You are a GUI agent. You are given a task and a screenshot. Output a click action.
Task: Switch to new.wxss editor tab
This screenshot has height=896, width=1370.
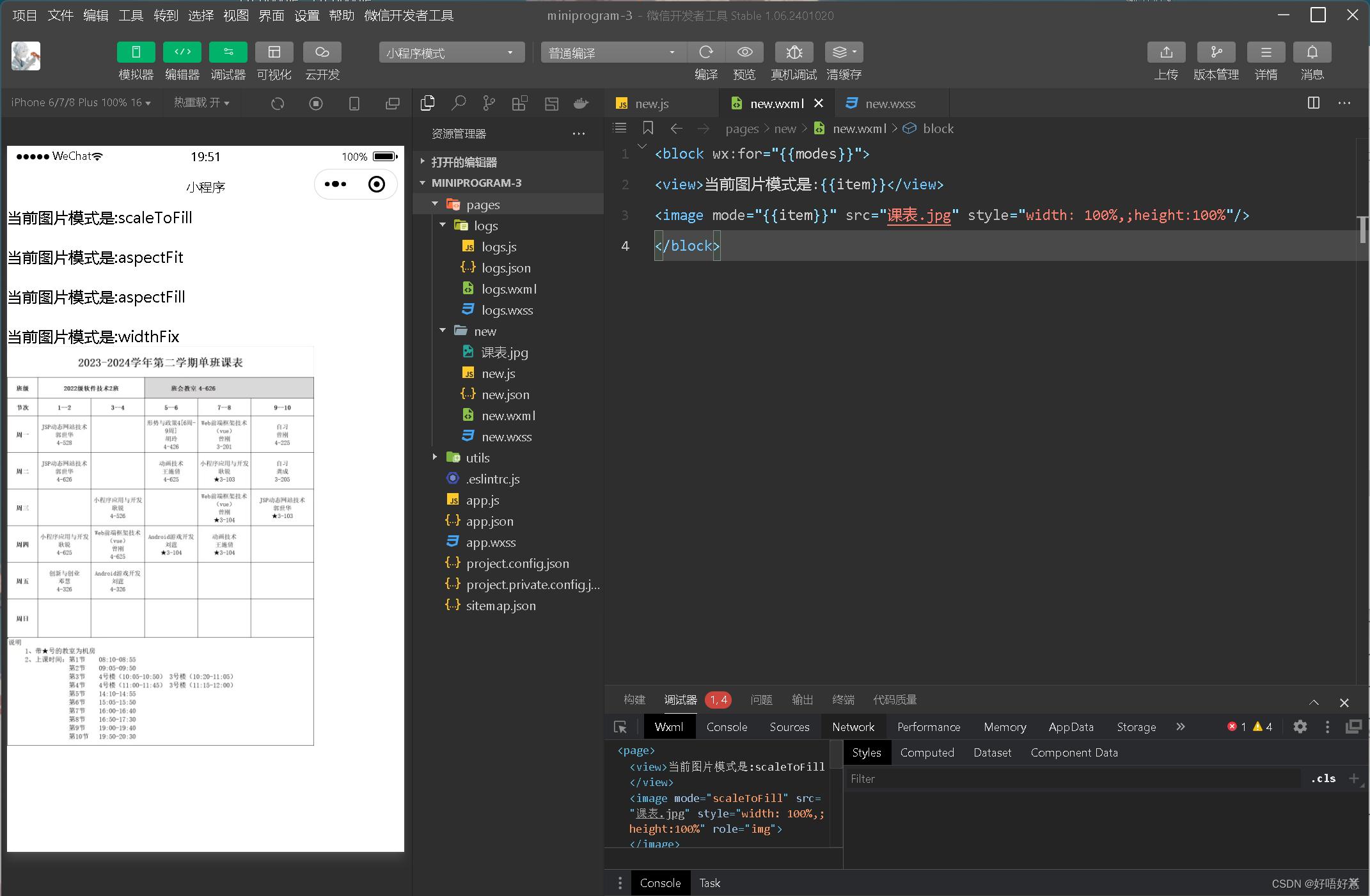pos(889,104)
